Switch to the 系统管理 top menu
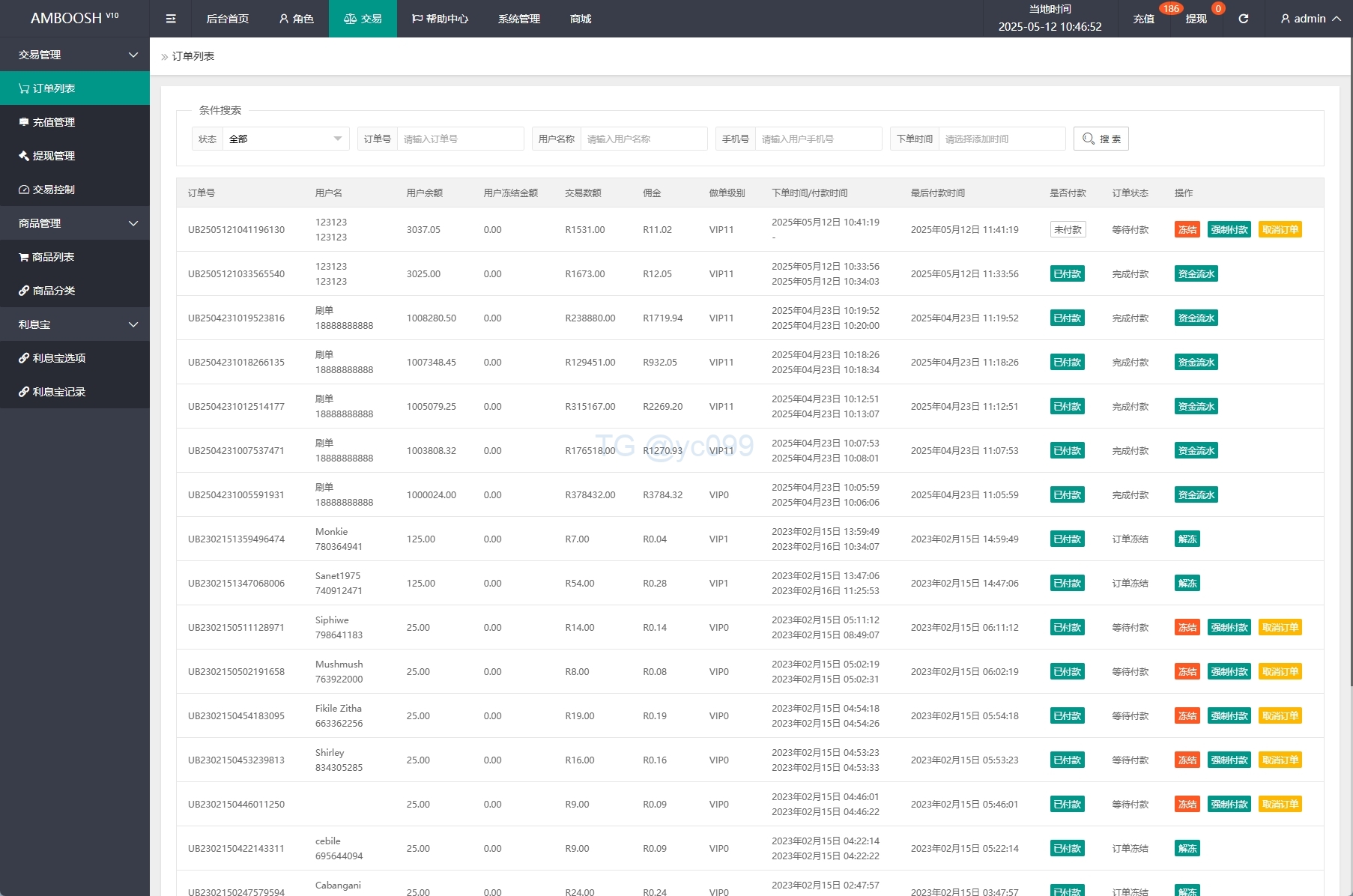Image resolution: width=1353 pixels, height=896 pixels. [x=518, y=19]
